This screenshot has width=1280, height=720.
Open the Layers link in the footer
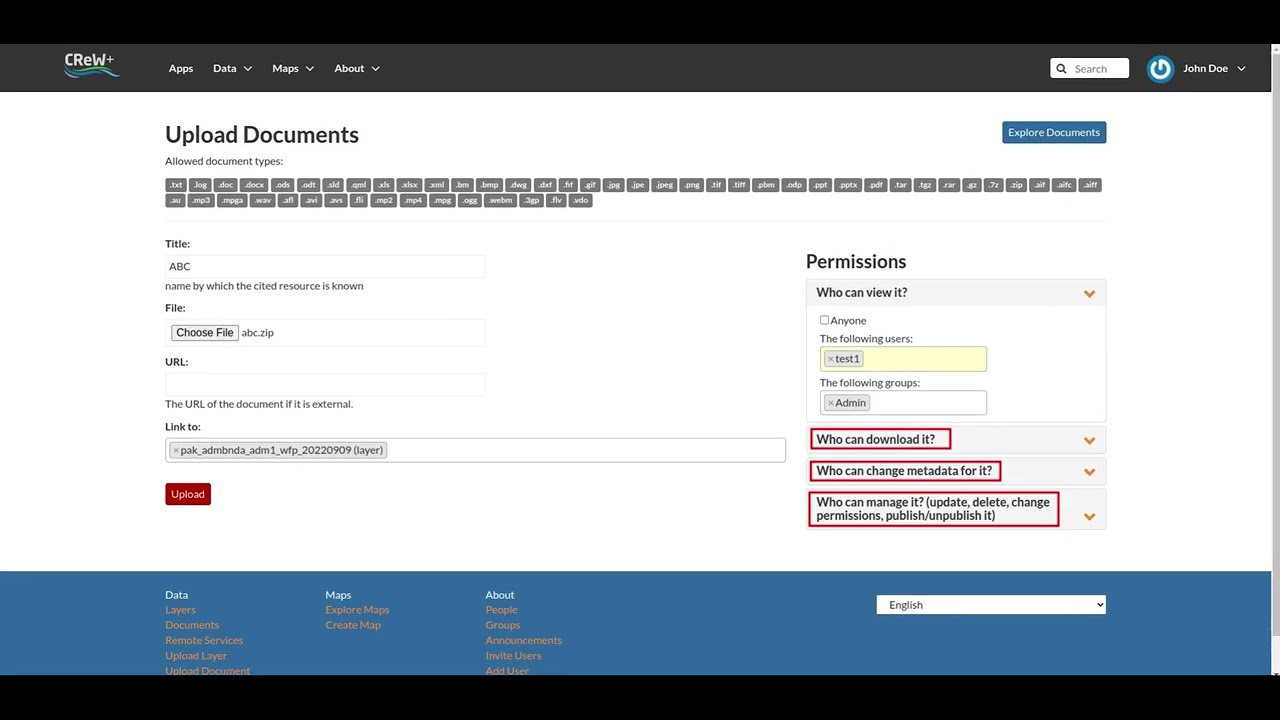[180, 610]
